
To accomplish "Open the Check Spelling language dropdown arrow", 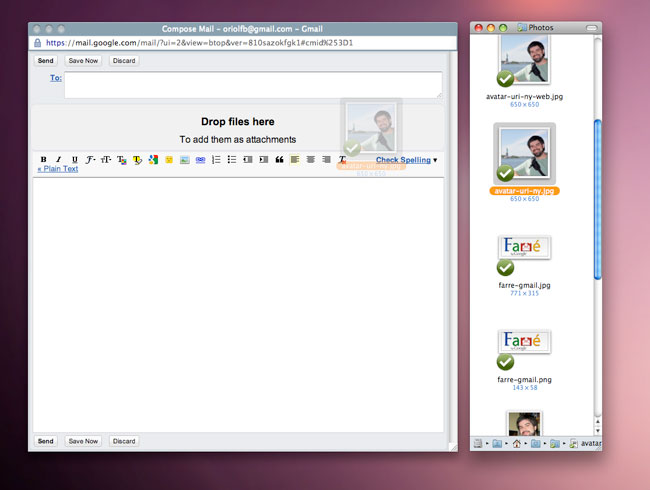I will click(x=435, y=160).
